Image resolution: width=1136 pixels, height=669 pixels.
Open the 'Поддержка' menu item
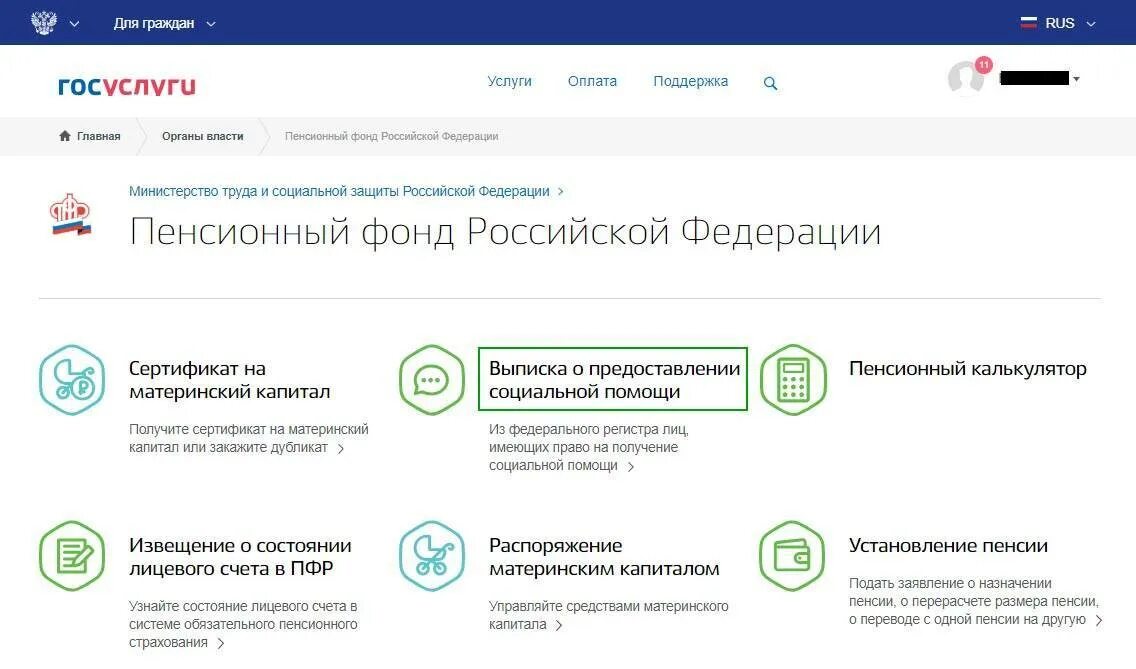690,81
